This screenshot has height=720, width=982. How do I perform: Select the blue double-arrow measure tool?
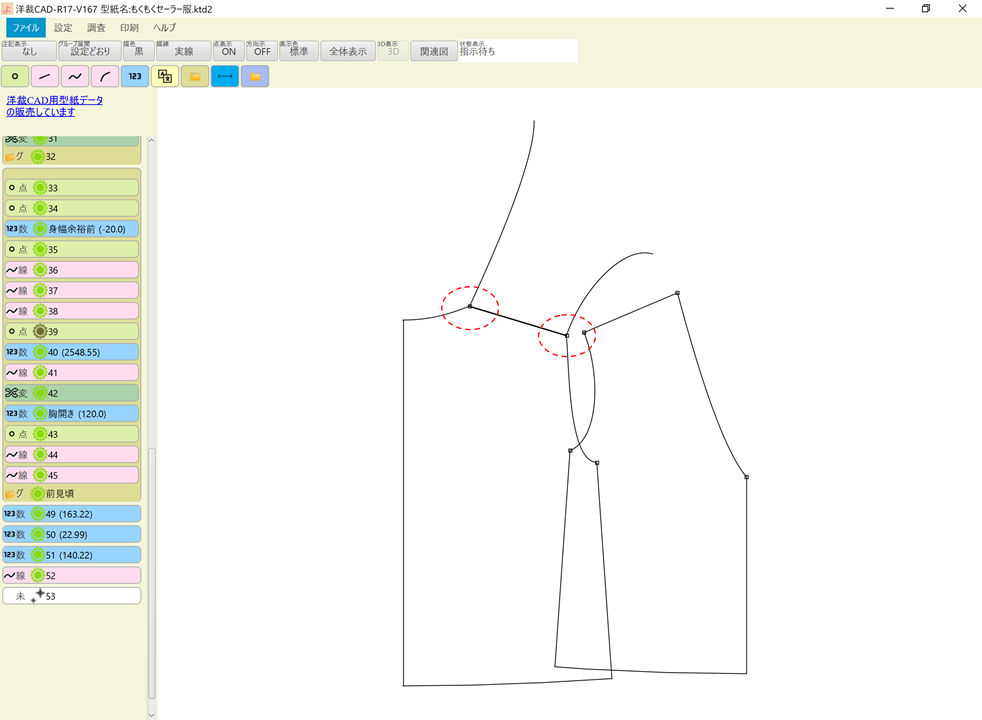pyautogui.click(x=225, y=76)
